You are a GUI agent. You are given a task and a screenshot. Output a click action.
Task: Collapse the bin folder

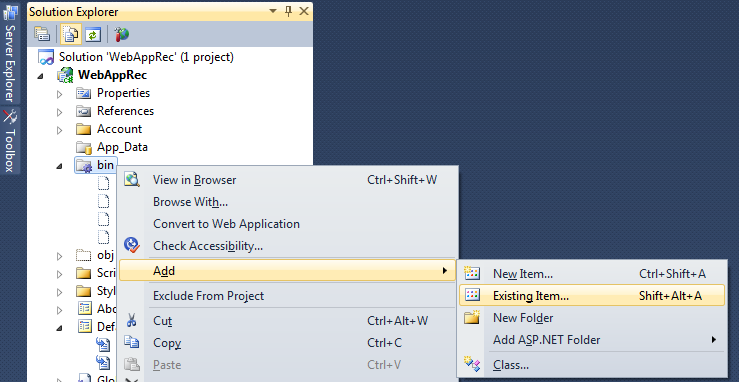[x=59, y=165]
